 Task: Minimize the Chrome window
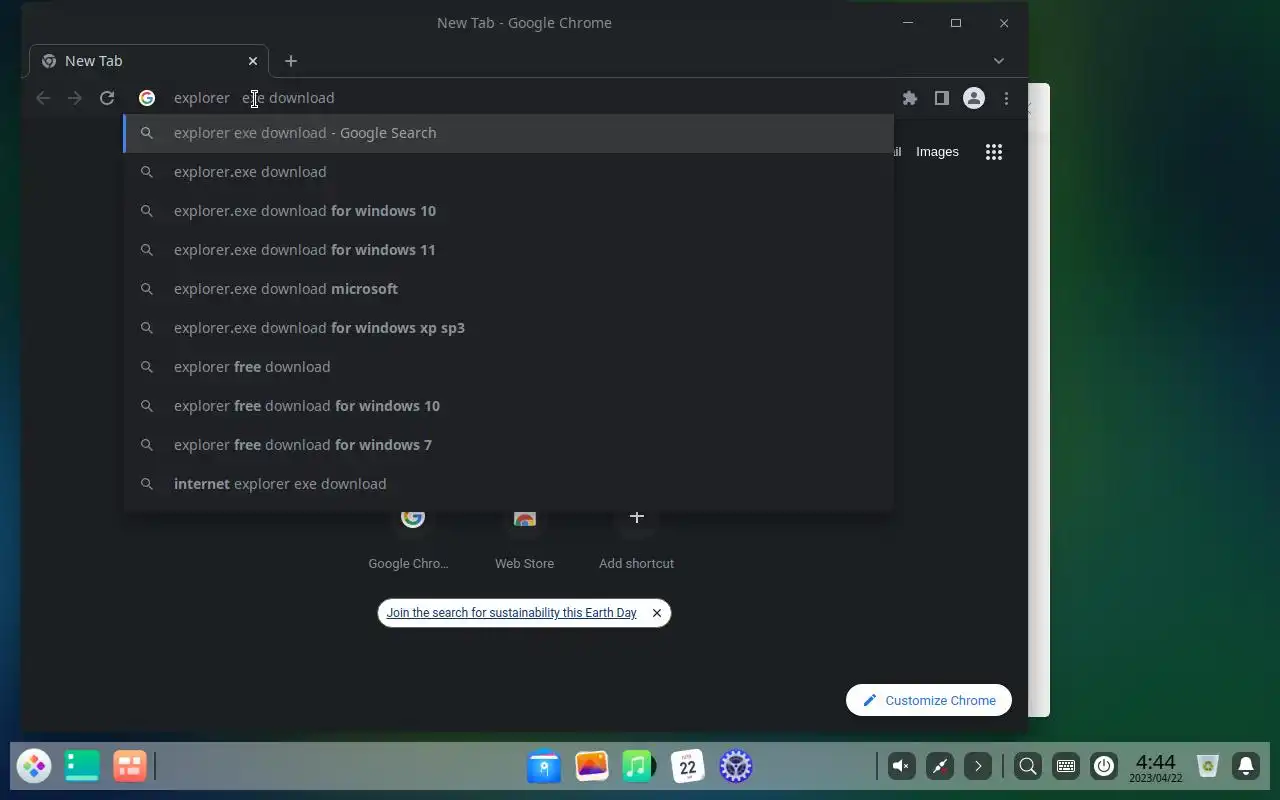[x=908, y=23]
